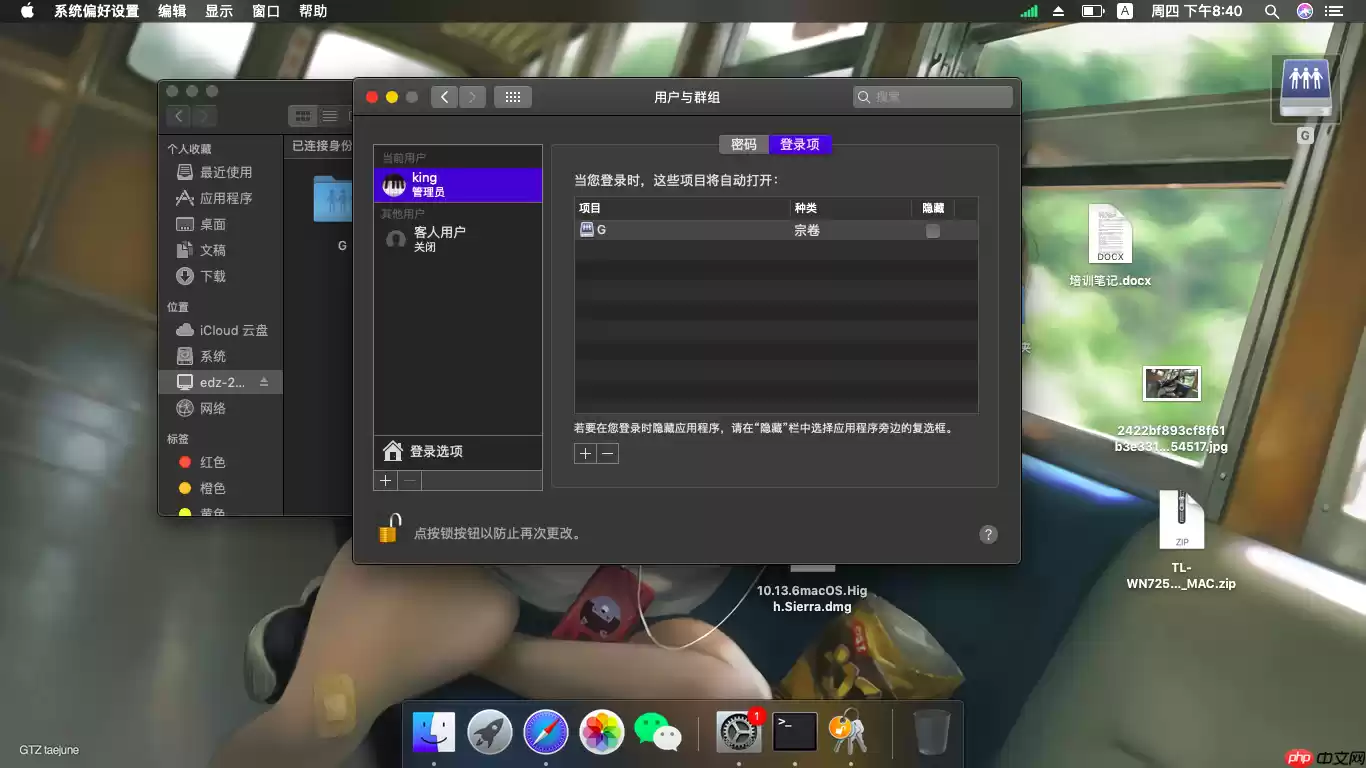Click the help question mark button
Image resolution: width=1366 pixels, height=768 pixels.
(x=988, y=534)
